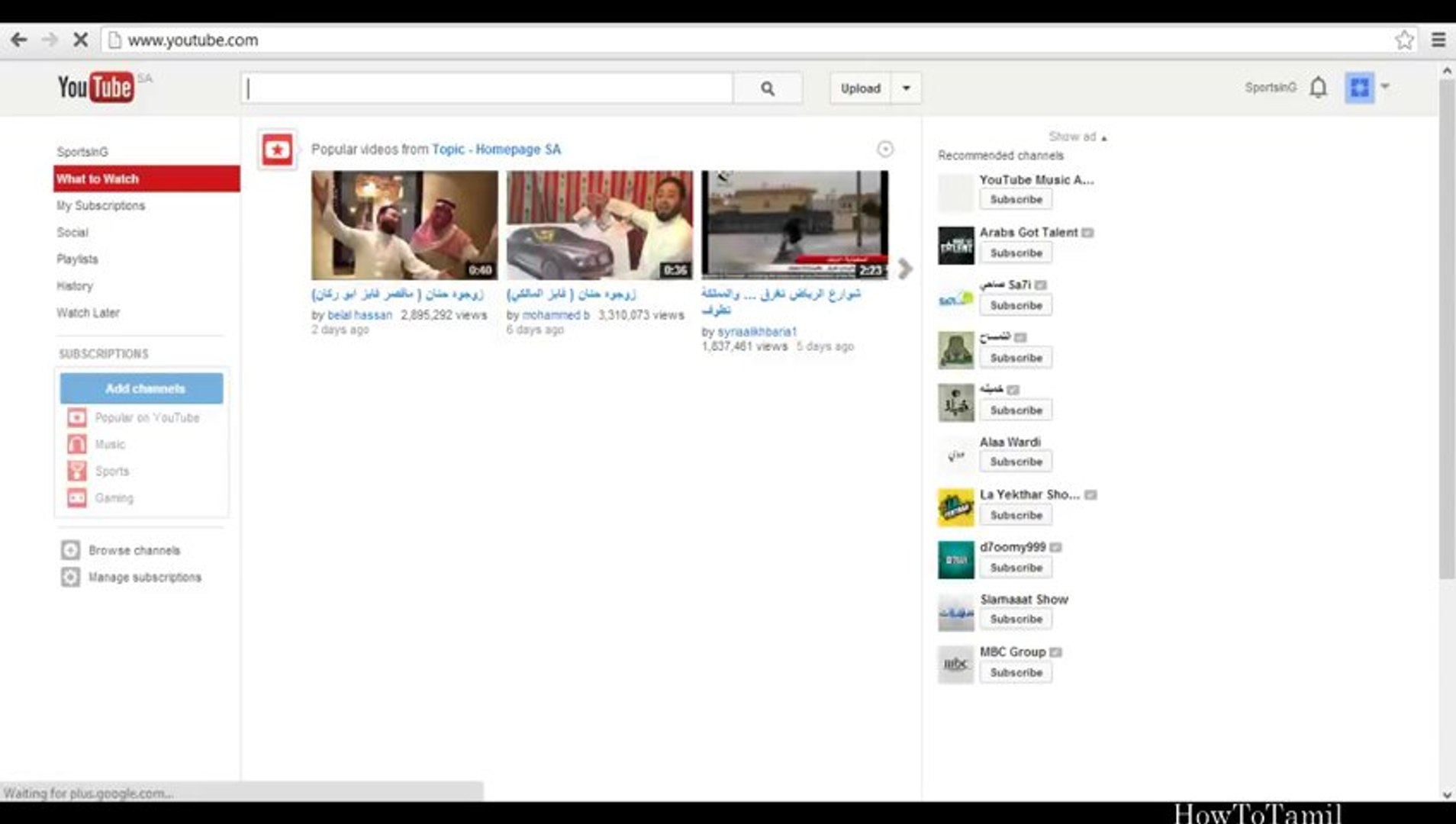Open the Upload options dropdown arrow
The image size is (1456, 824).
906,88
